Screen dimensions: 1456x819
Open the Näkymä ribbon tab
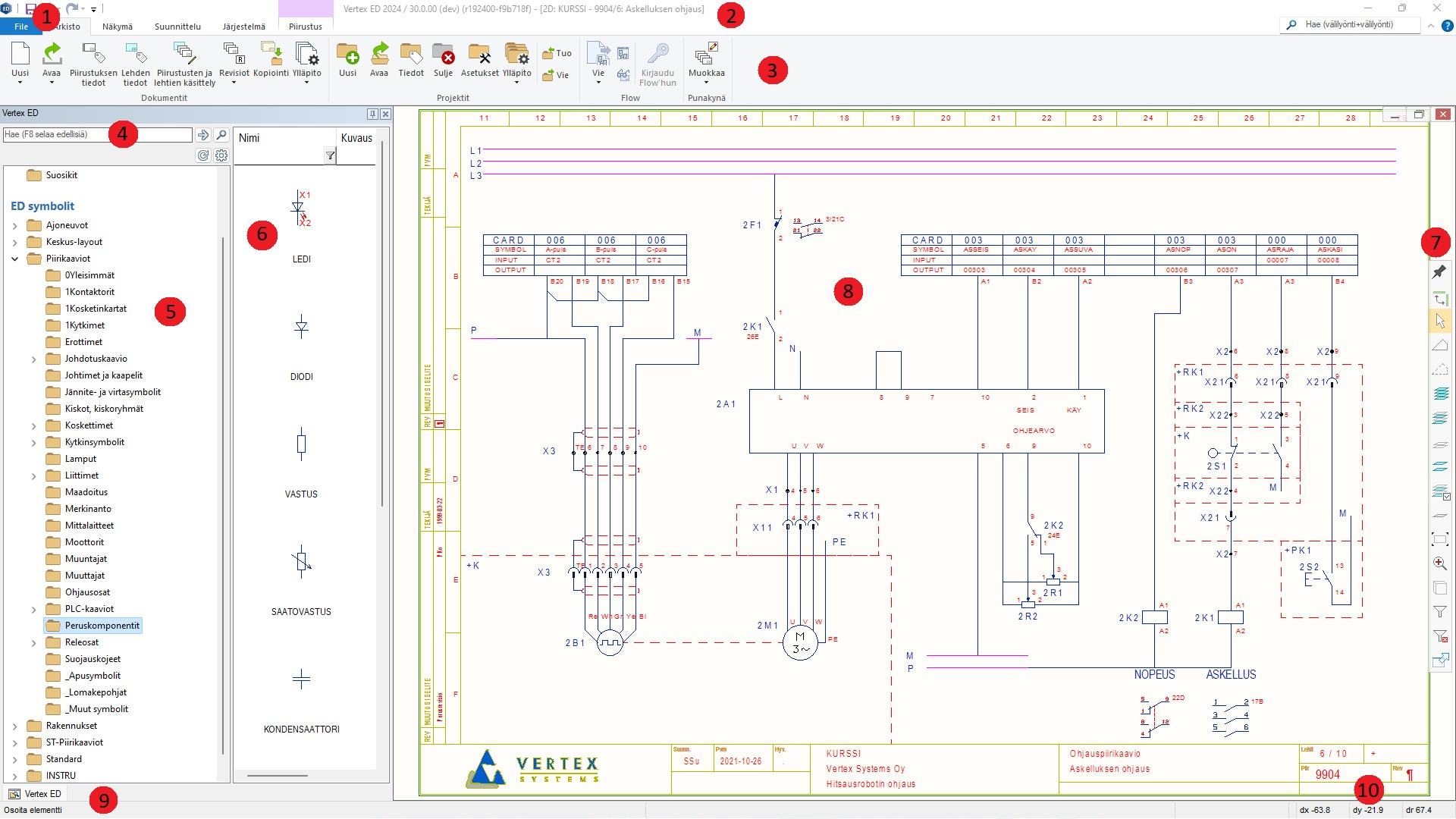pyautogui.click(x=118, y=27)
